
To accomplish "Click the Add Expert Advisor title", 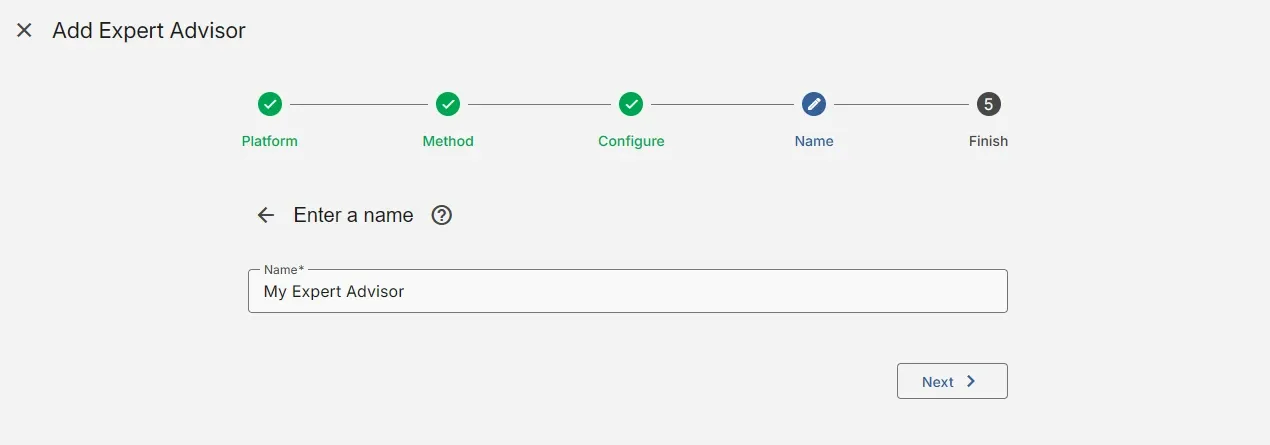I will click(x=149, y=31).
